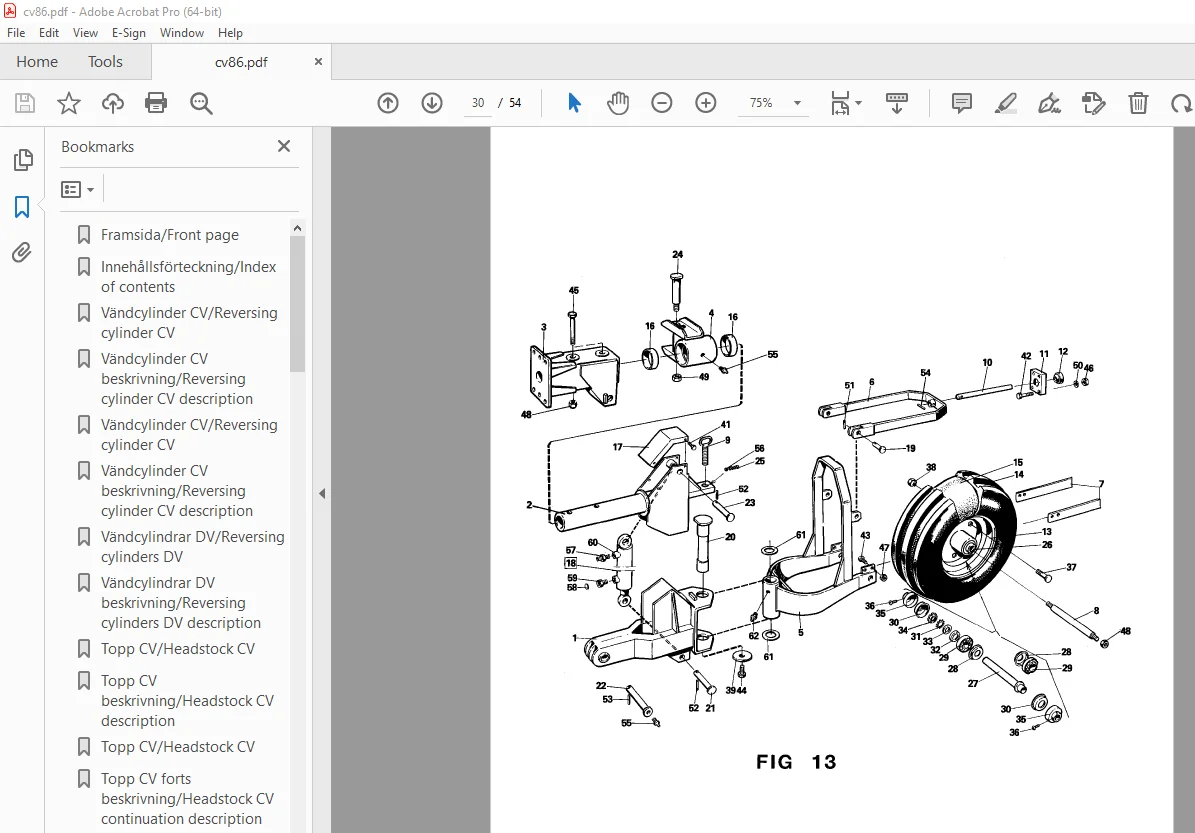This screenshot has width=1195, height=833.
Task: Open the Edit menu
Action: (x=49, y=33)
